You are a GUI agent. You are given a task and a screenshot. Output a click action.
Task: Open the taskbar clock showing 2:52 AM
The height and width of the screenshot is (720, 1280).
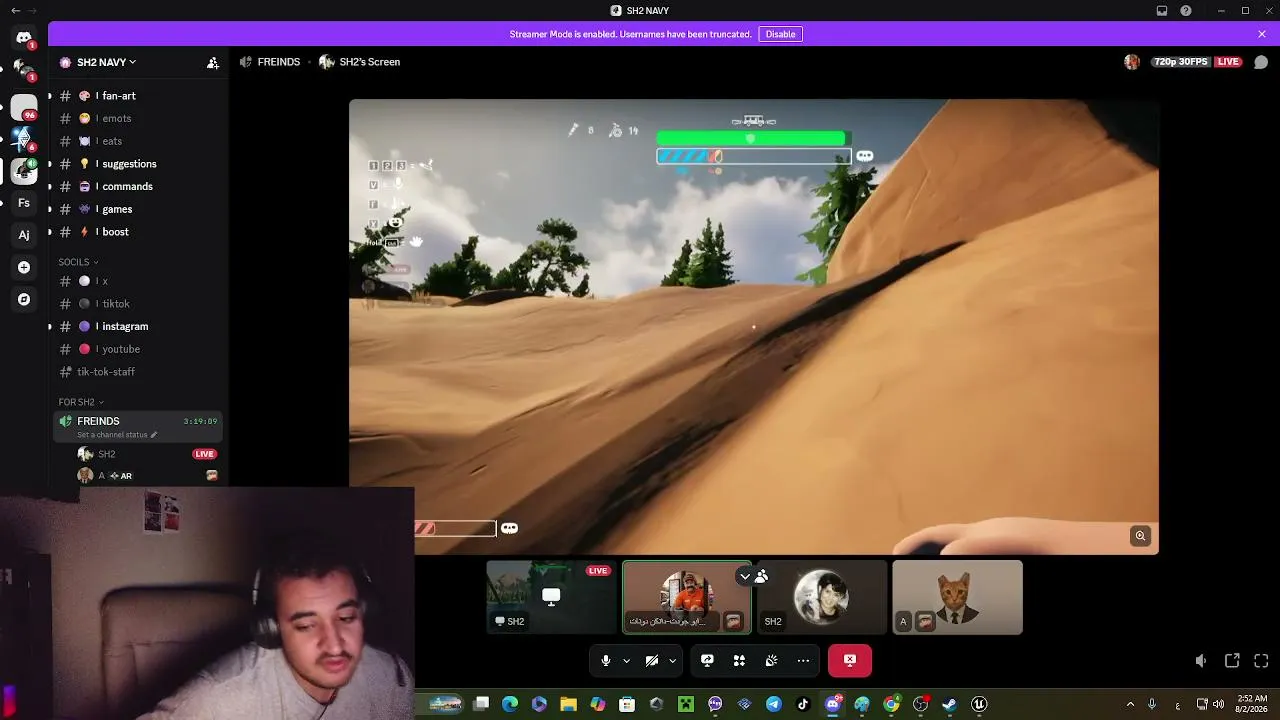point(1252,704)
